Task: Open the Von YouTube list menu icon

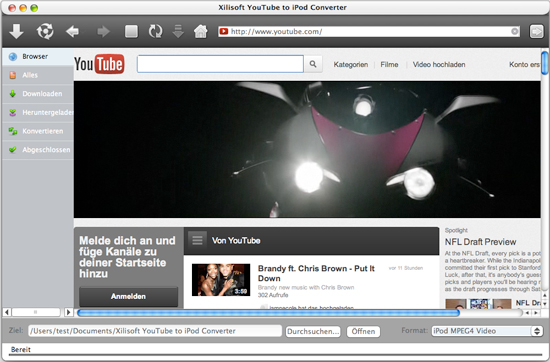Action: tap(197, 240)
